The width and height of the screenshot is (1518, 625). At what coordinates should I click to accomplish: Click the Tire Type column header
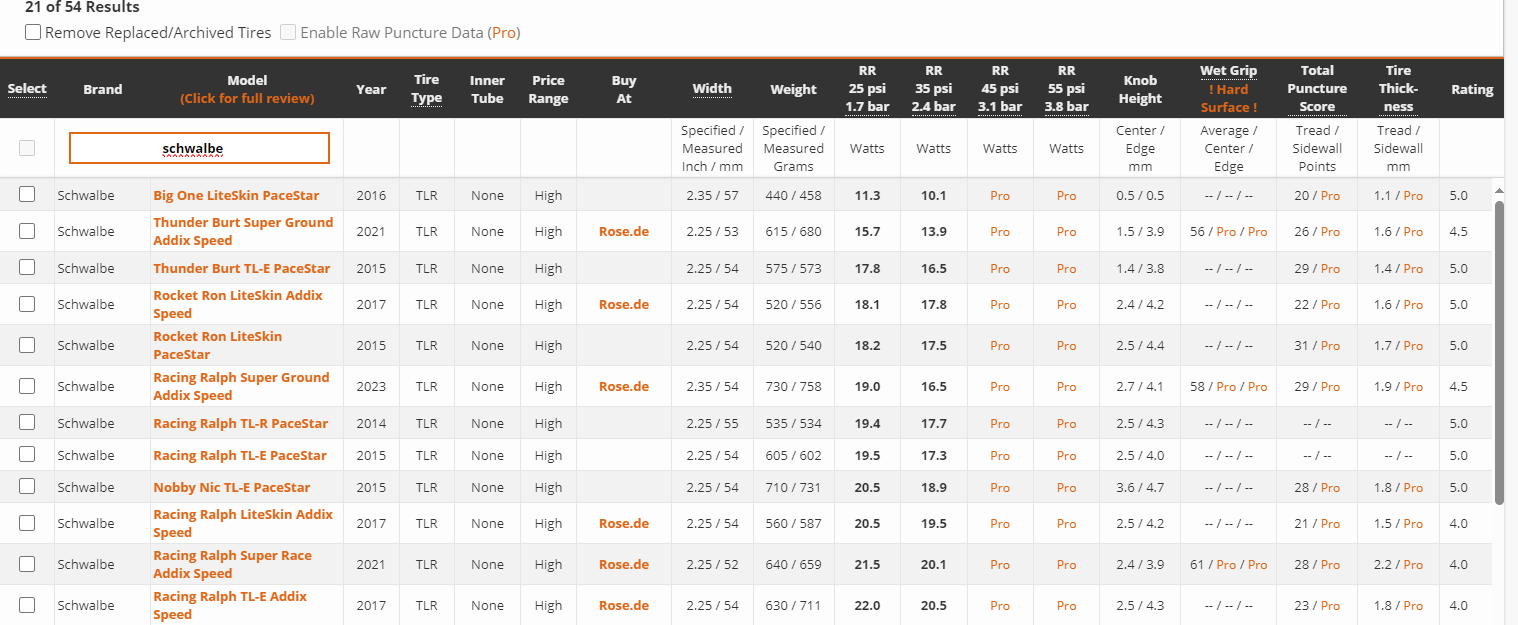pyautogui.click(x=427, y=89)
